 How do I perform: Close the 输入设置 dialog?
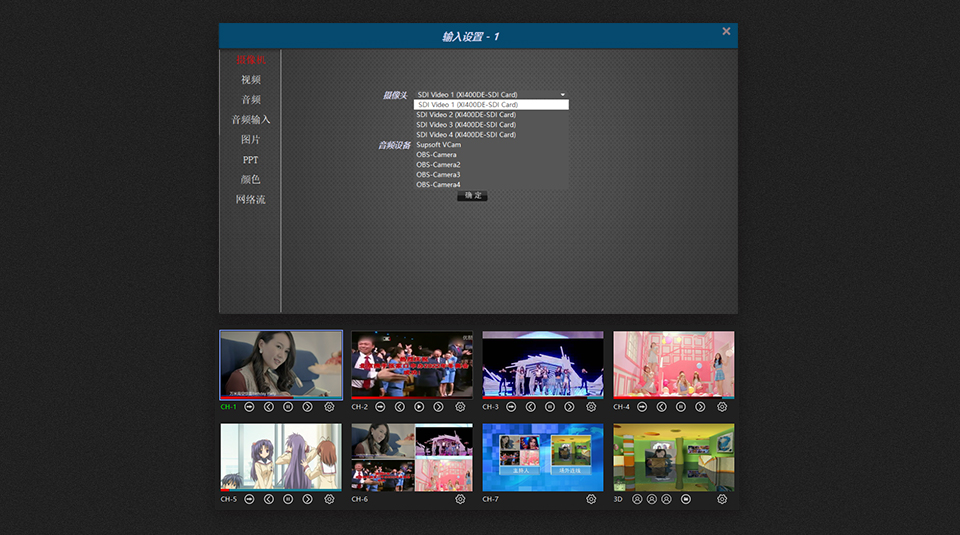pos(726,32)
